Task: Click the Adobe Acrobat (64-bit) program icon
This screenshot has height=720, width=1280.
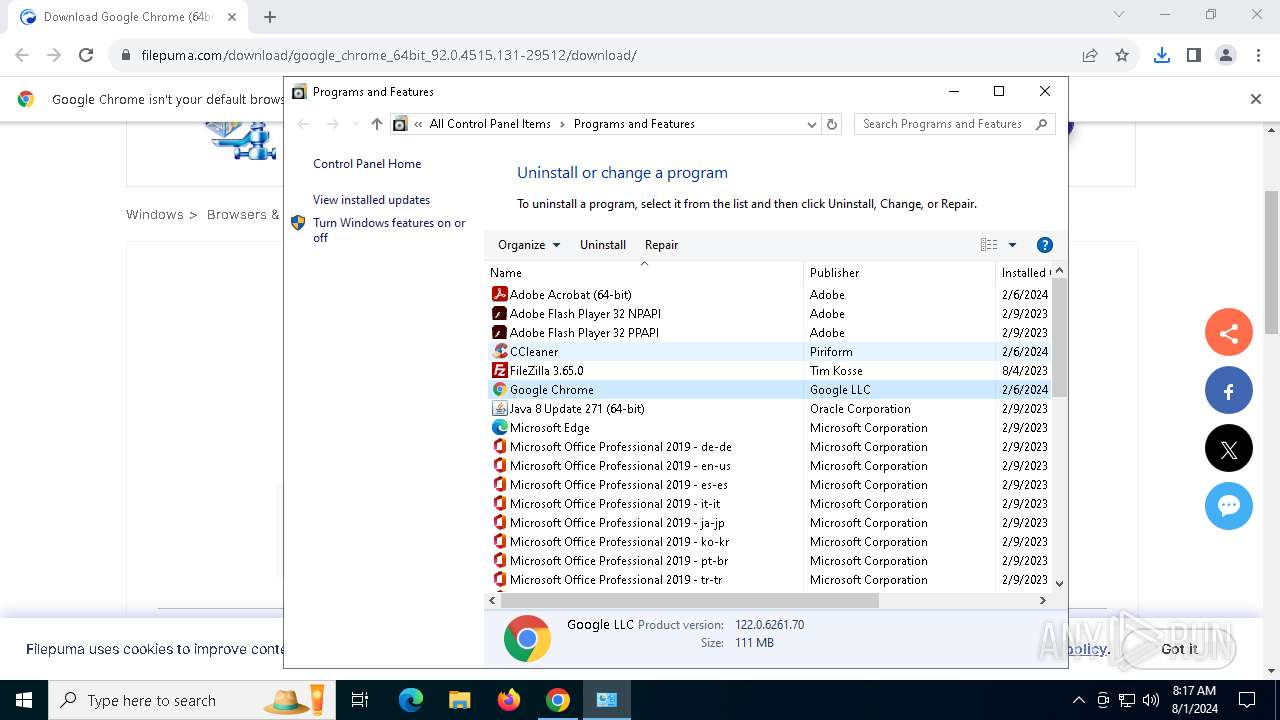Action: 500,294
